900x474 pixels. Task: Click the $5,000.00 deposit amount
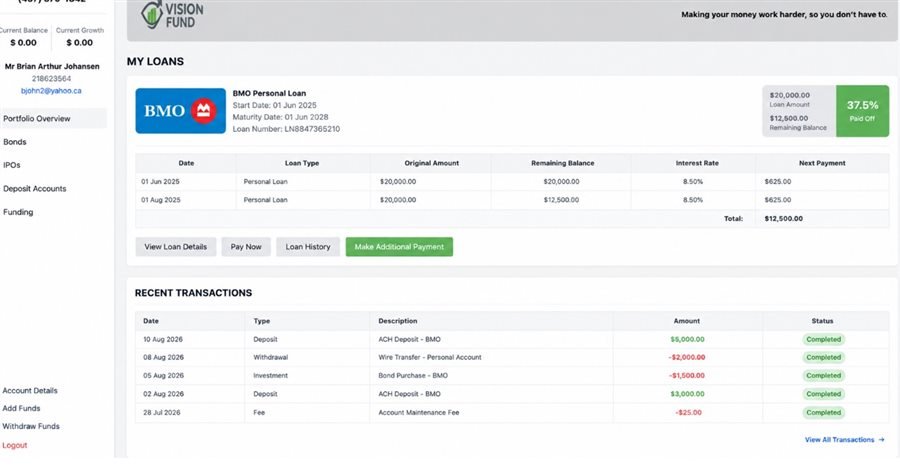687,339
